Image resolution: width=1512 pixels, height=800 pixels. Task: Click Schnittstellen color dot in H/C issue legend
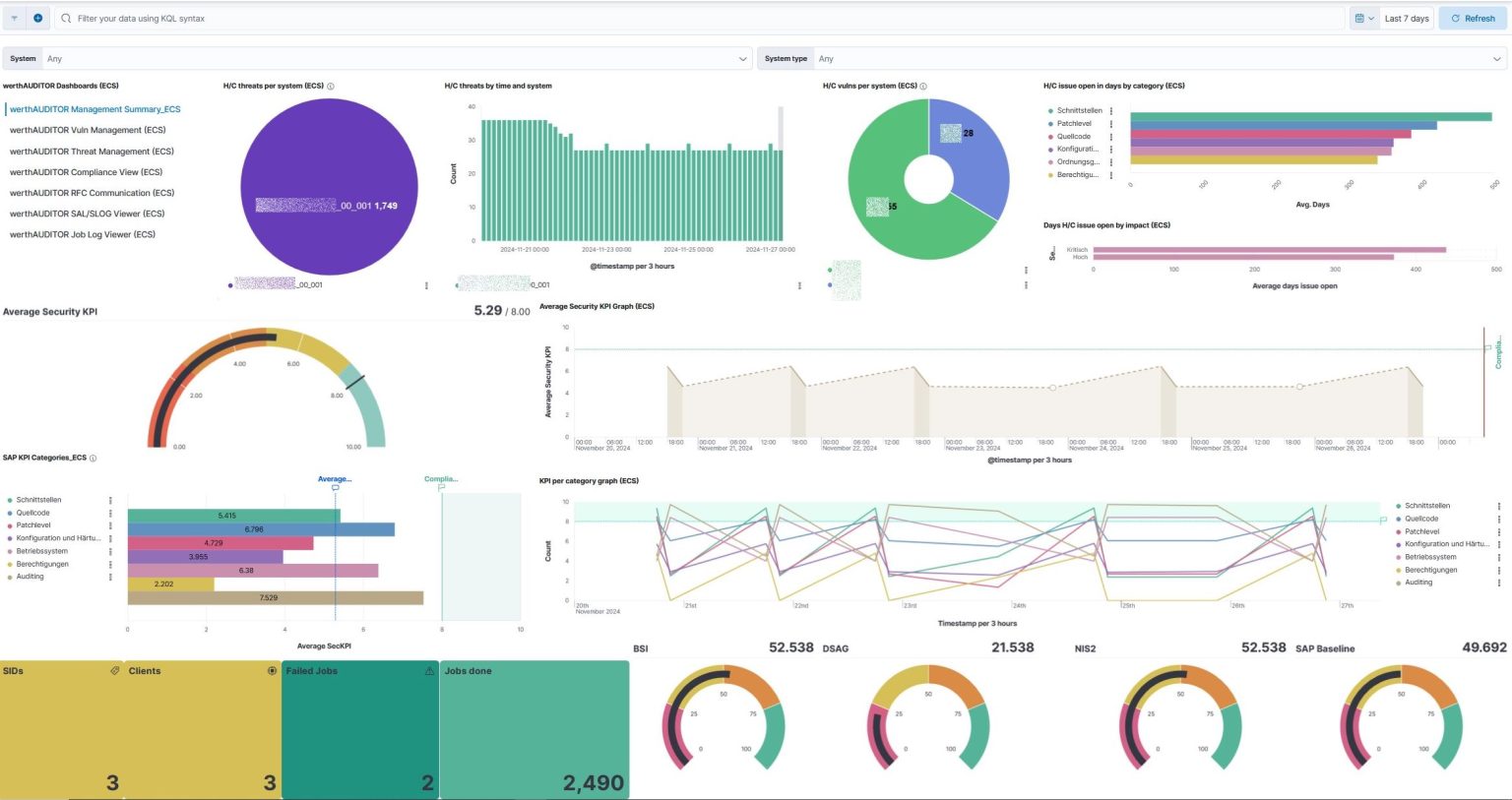pyautogui.click(x=1051, y=111)
